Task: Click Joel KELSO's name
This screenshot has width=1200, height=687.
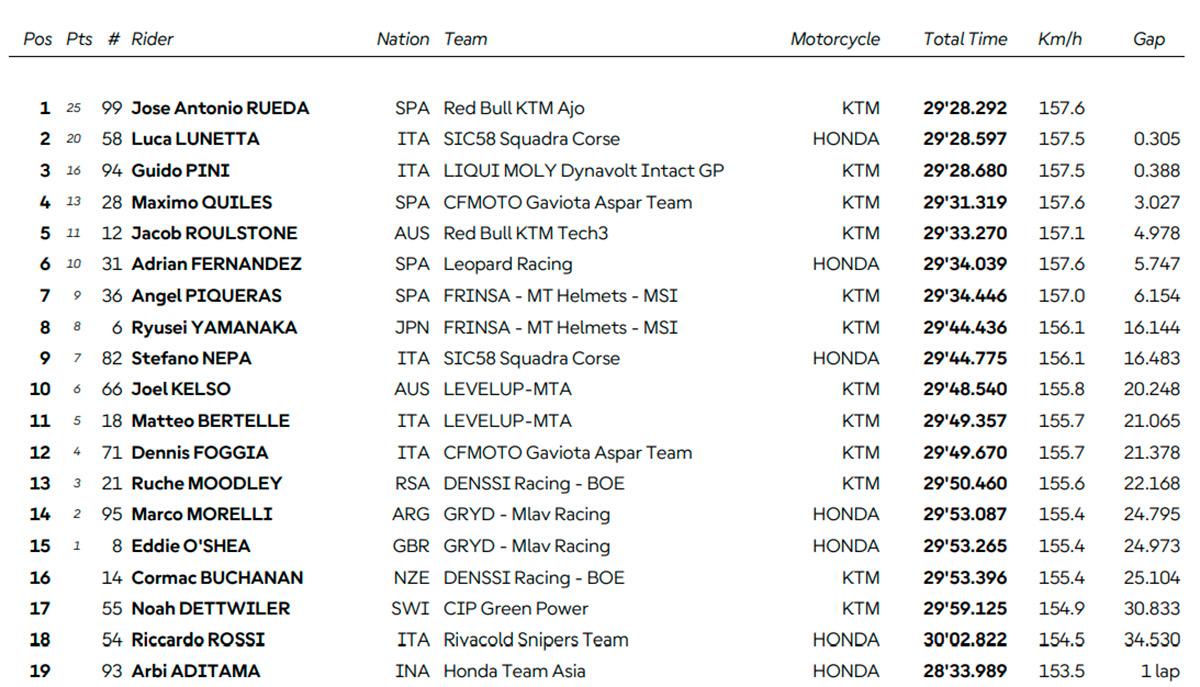Action: (180, 389)
